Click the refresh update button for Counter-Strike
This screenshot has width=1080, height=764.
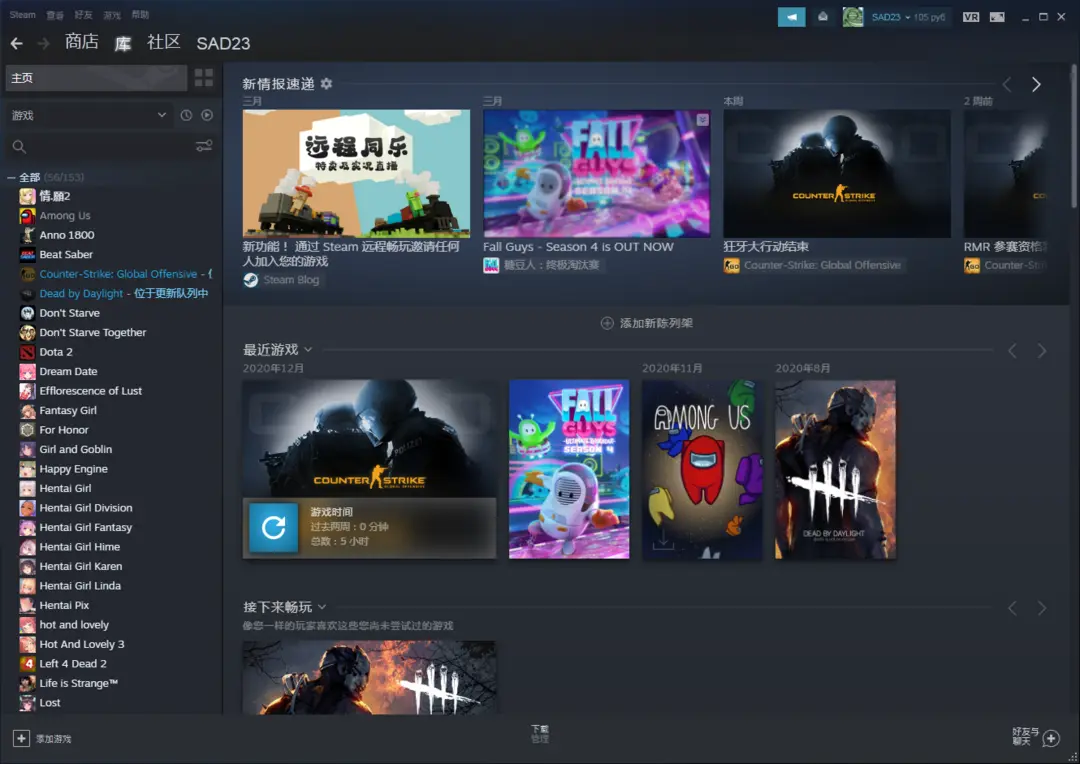(x=273, y=528)
